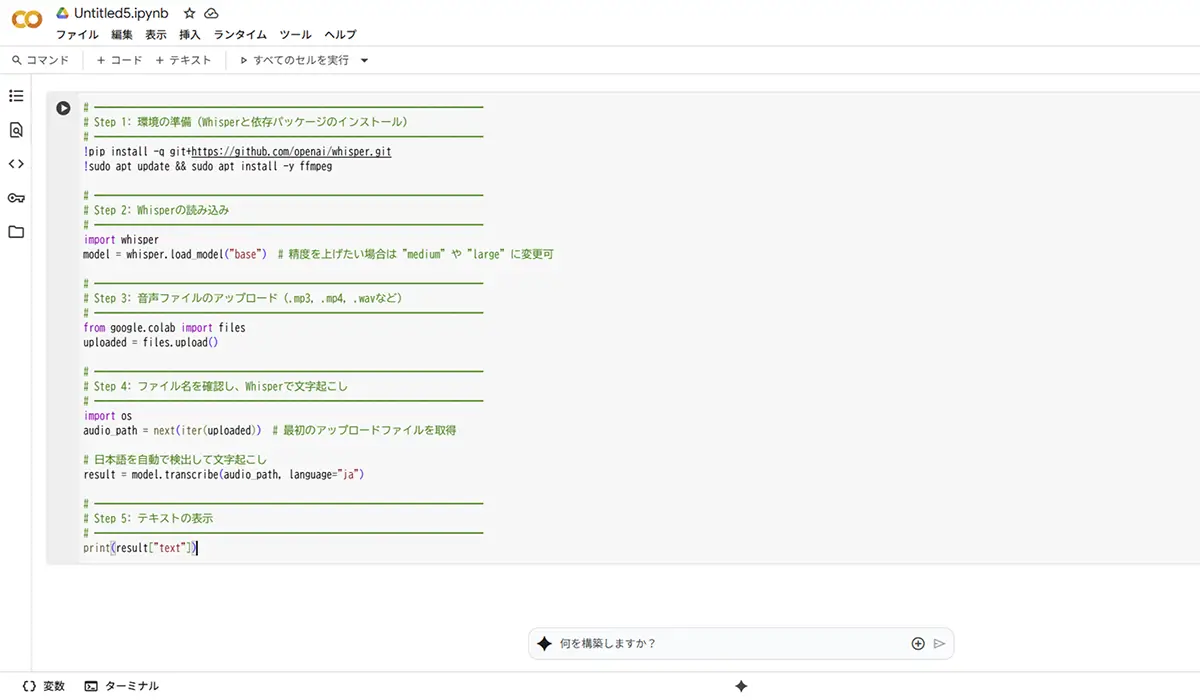This screenshot has width=1200, height=700.
Task: Open the 挿入 menu
Action: tap(190, 35)
